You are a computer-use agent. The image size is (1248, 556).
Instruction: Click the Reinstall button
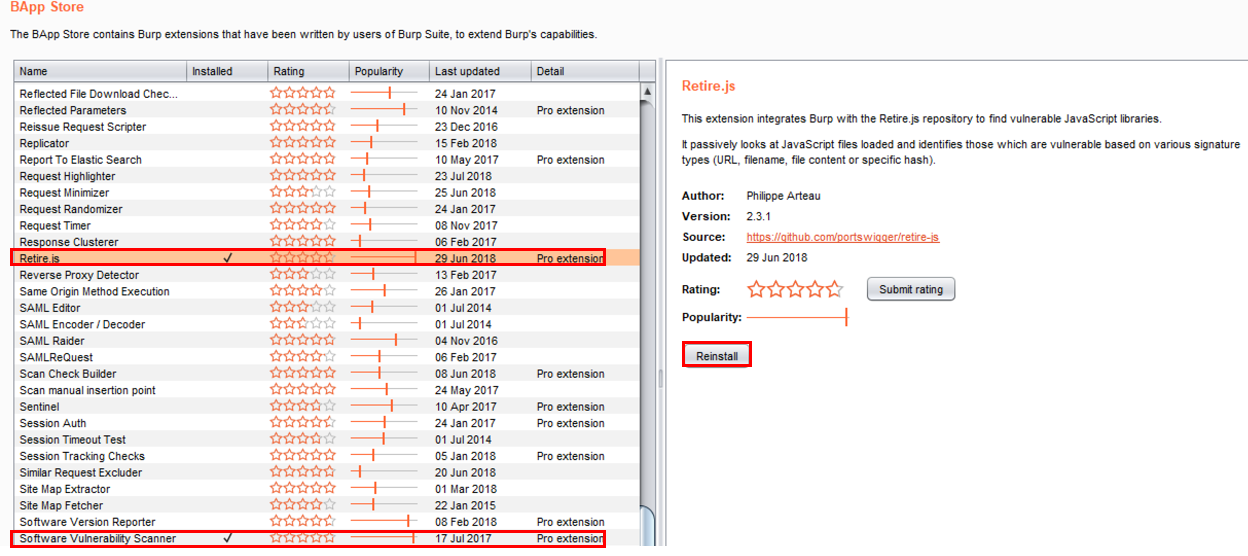pos(716,356)
